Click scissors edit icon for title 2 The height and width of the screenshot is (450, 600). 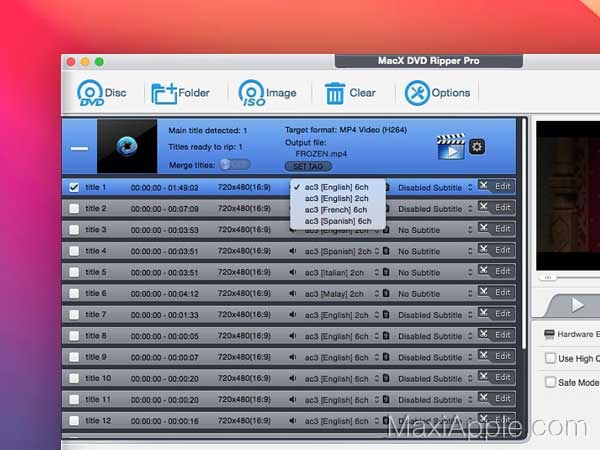[x=484, y=207]
